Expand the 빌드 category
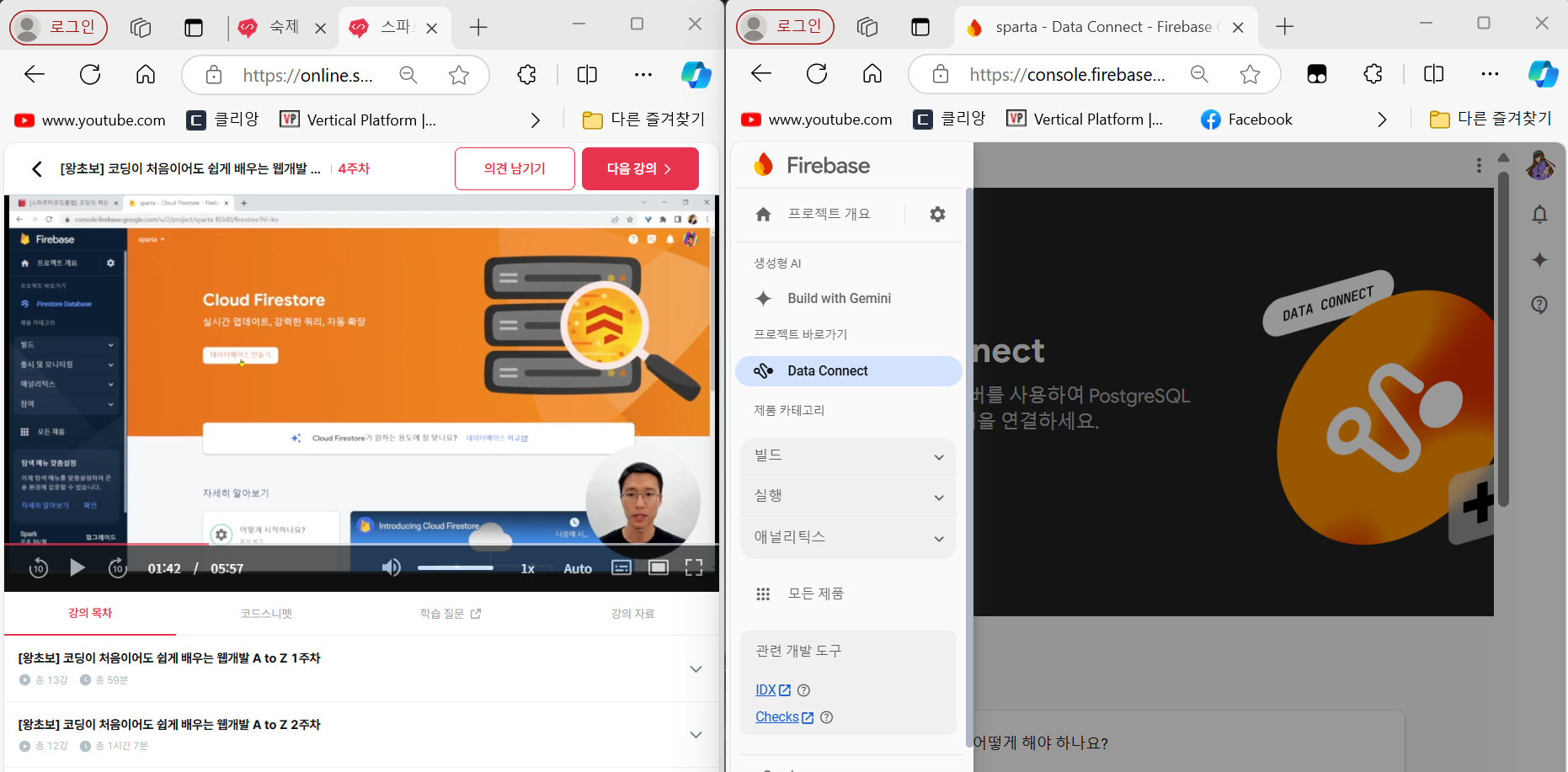Viewport: 1568px width, 772px height. (x=848, y=457)
